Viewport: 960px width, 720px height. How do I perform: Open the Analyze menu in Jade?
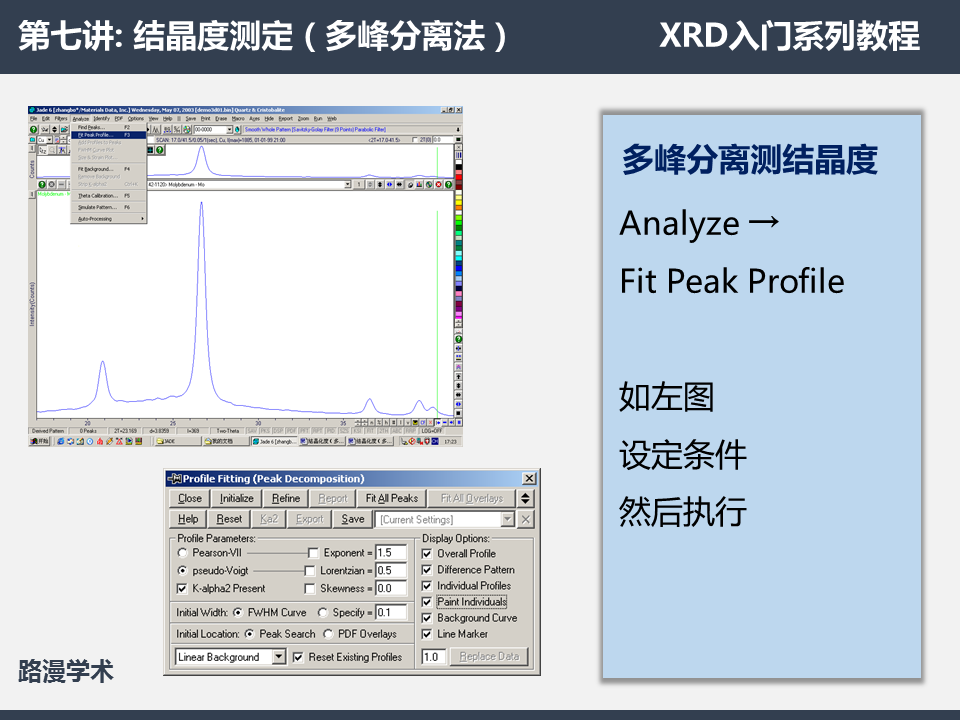[x=81, y=119]
